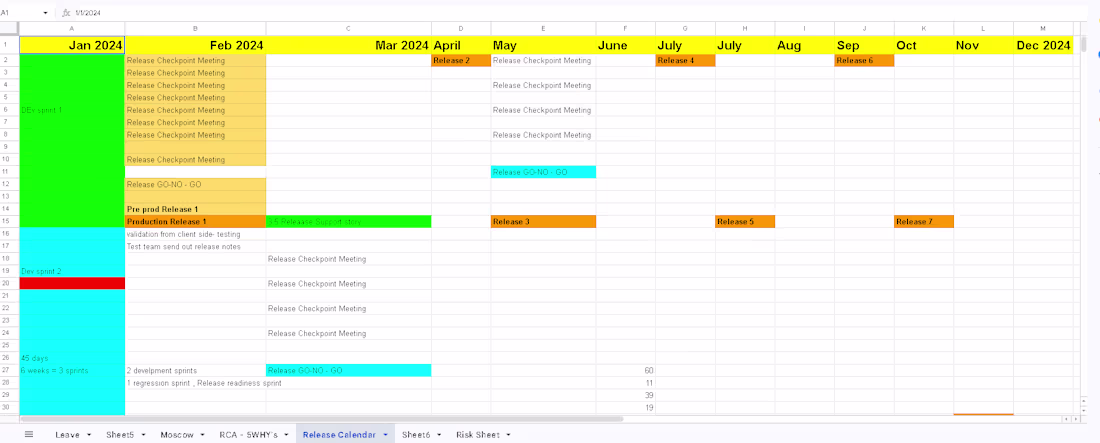The width and height of the screenshot is (1100, 443).
Task: Select the Dec 2024 header cell
Action: pyautogui.click(x=1043, y=45)
